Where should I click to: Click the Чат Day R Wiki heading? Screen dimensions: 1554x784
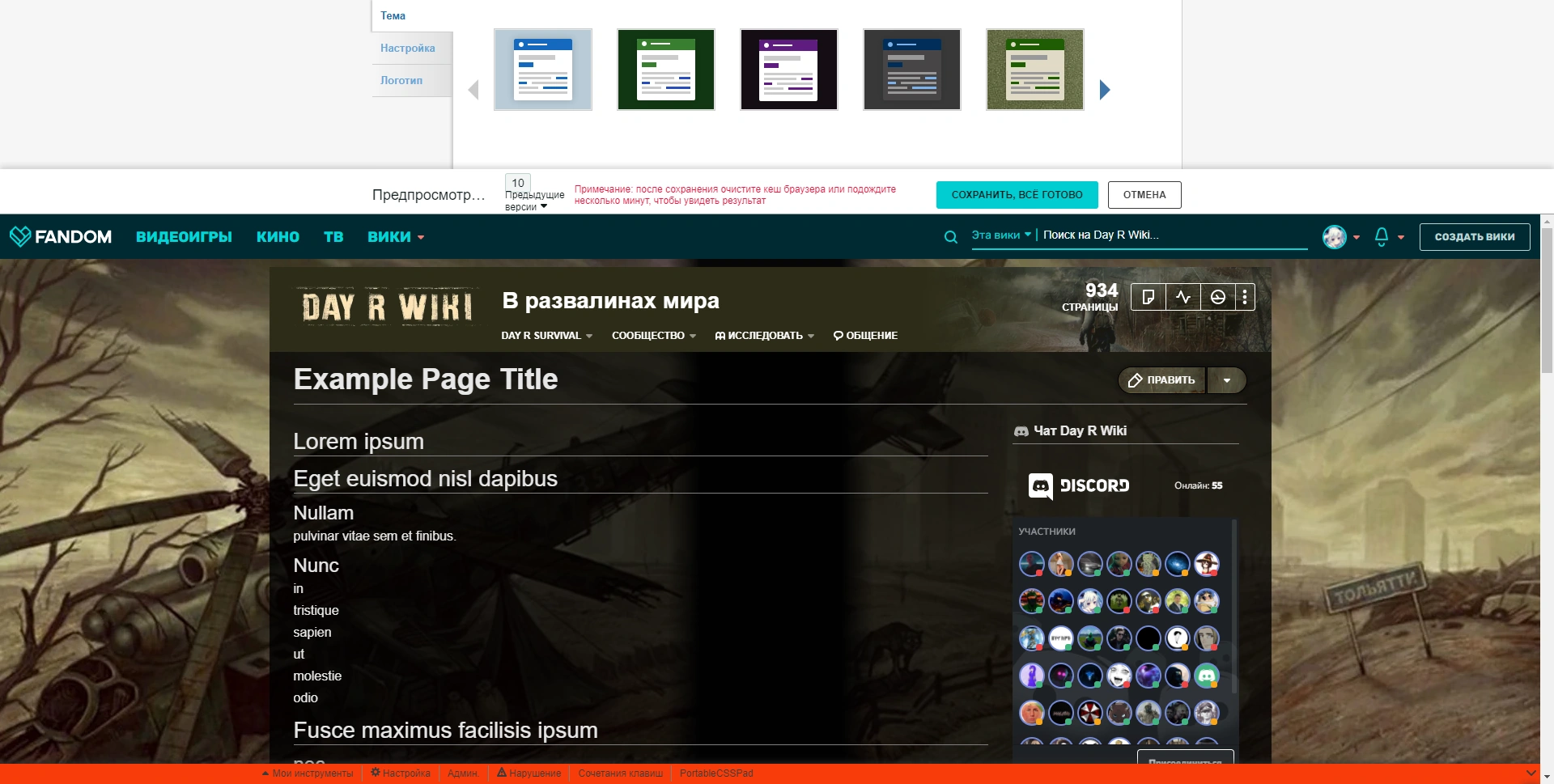pyautogui.click(x=1080, y=431)
